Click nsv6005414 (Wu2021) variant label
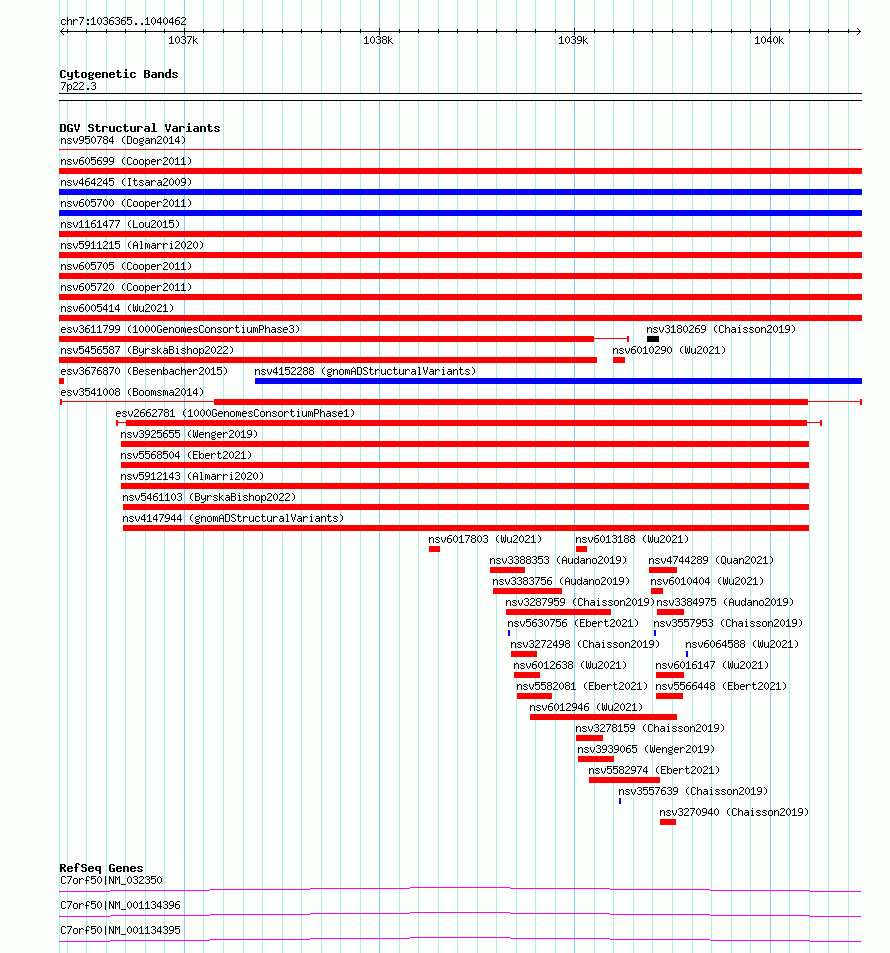This screenshot has width=890, height=953. [117, 308]
